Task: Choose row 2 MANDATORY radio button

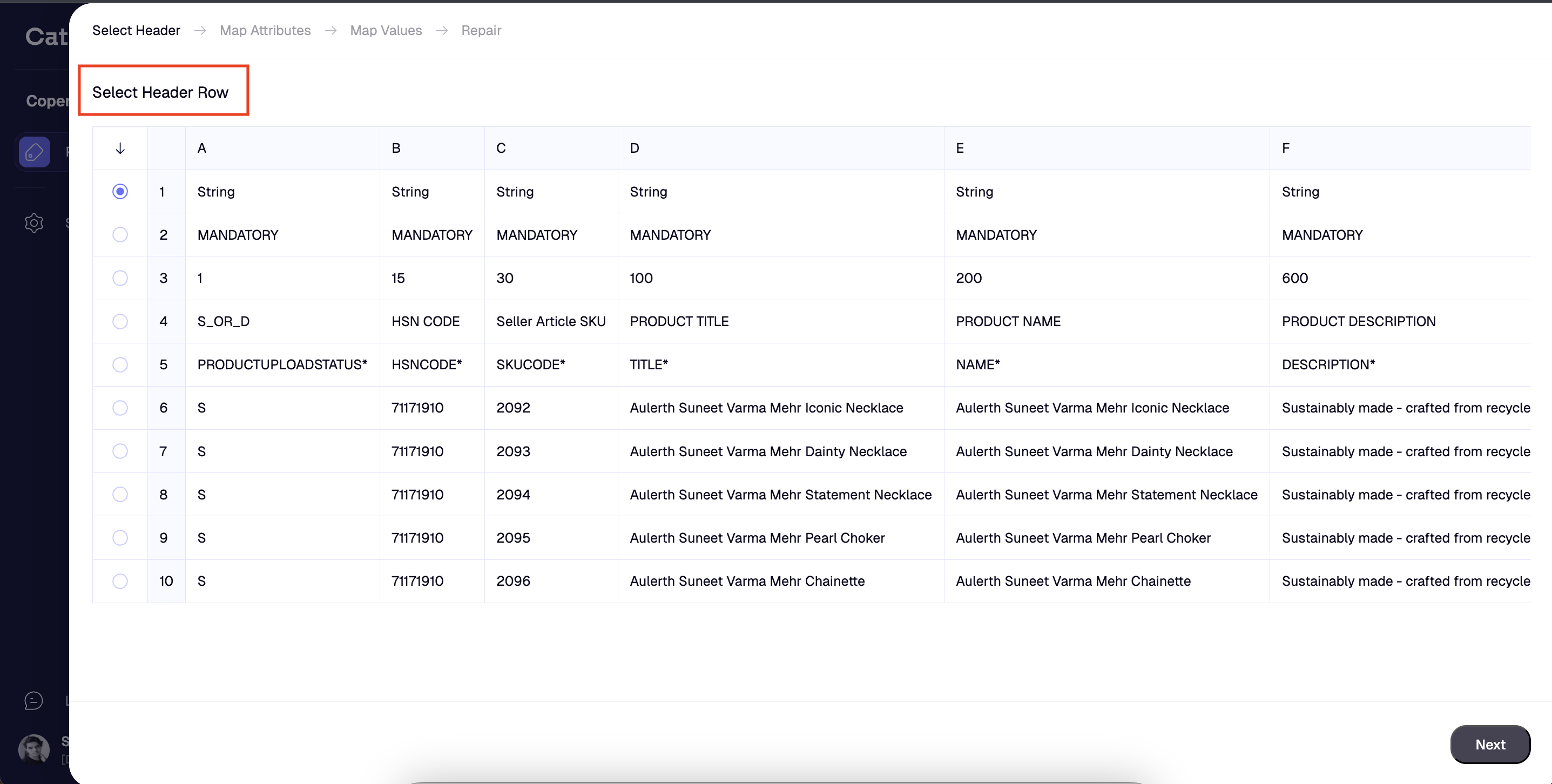Action: tap(120, 234)
